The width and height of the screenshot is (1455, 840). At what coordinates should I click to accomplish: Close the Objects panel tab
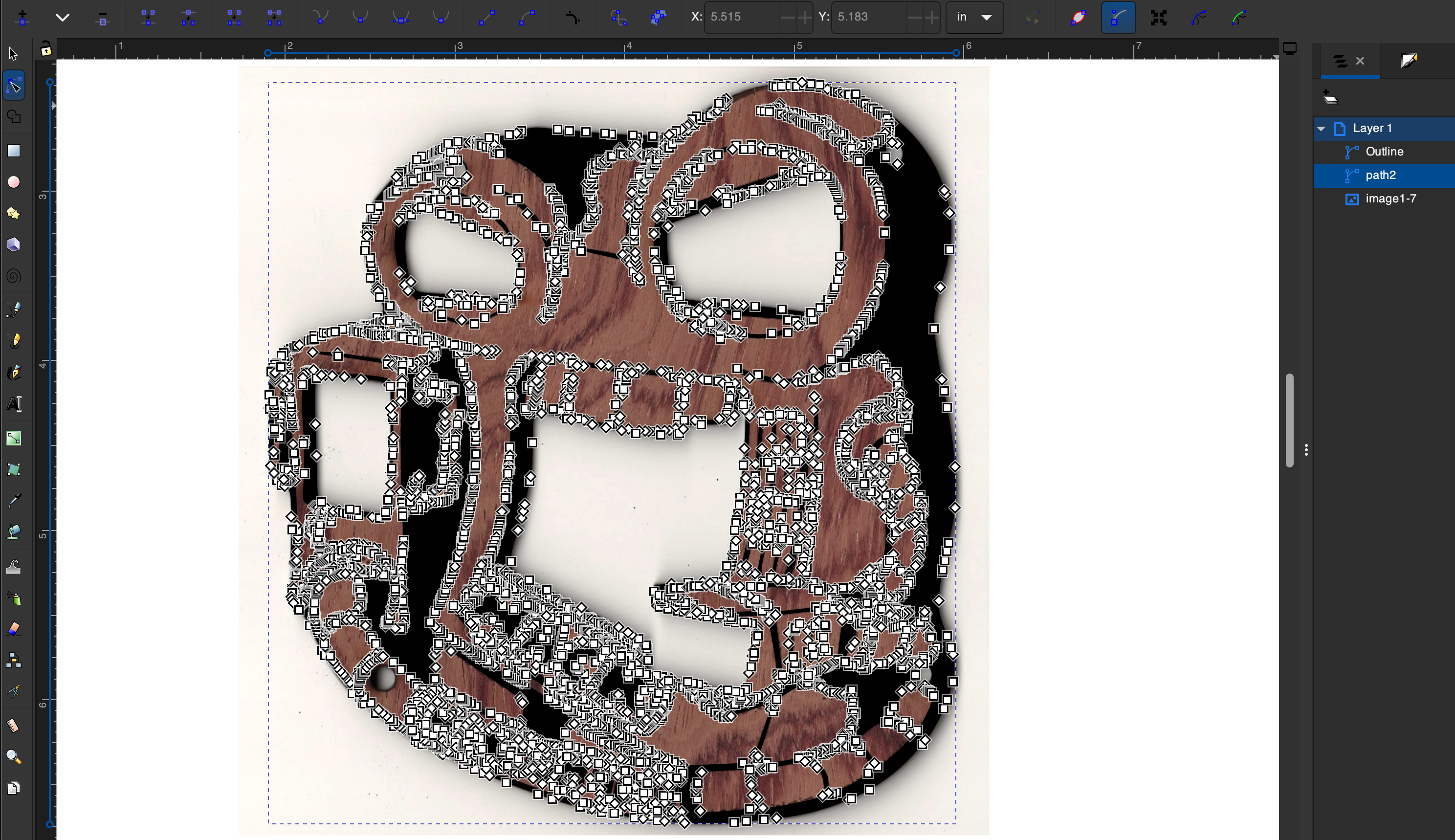[x=1361, y=60]
